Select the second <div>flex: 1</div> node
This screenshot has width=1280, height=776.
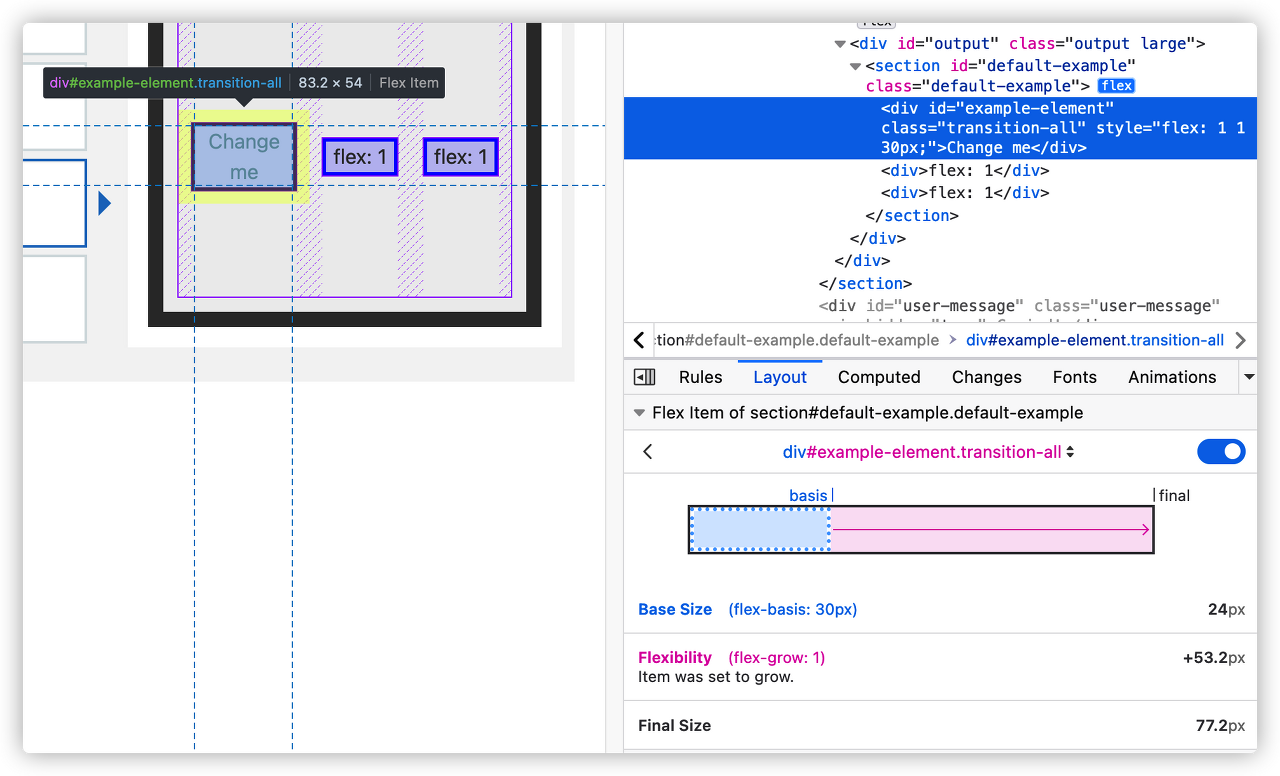point(965,193)
